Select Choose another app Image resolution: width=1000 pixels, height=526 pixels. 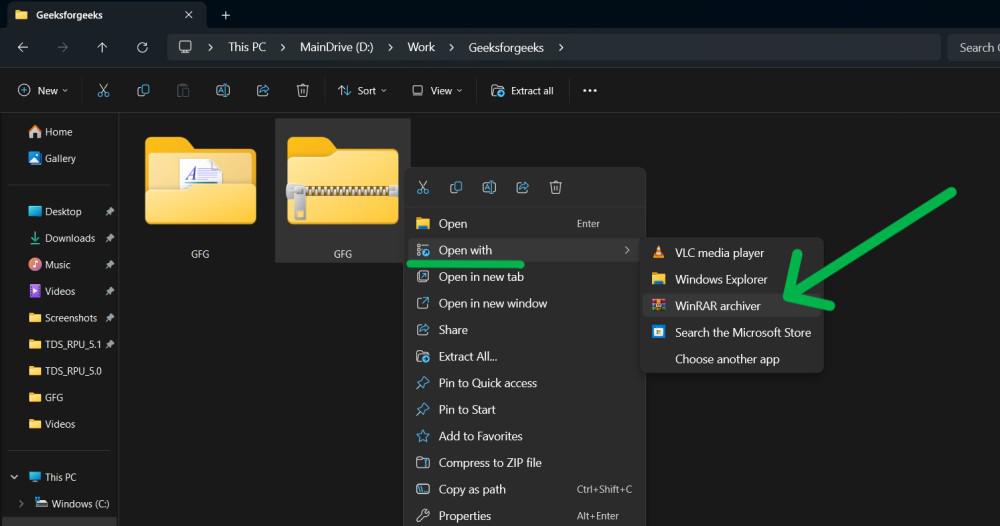tap(732, 359)
